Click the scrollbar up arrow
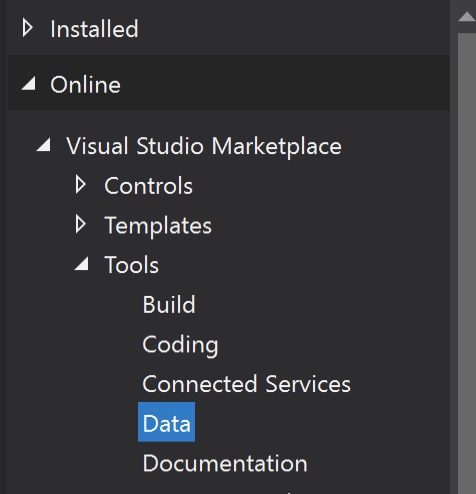 point(467,17)
